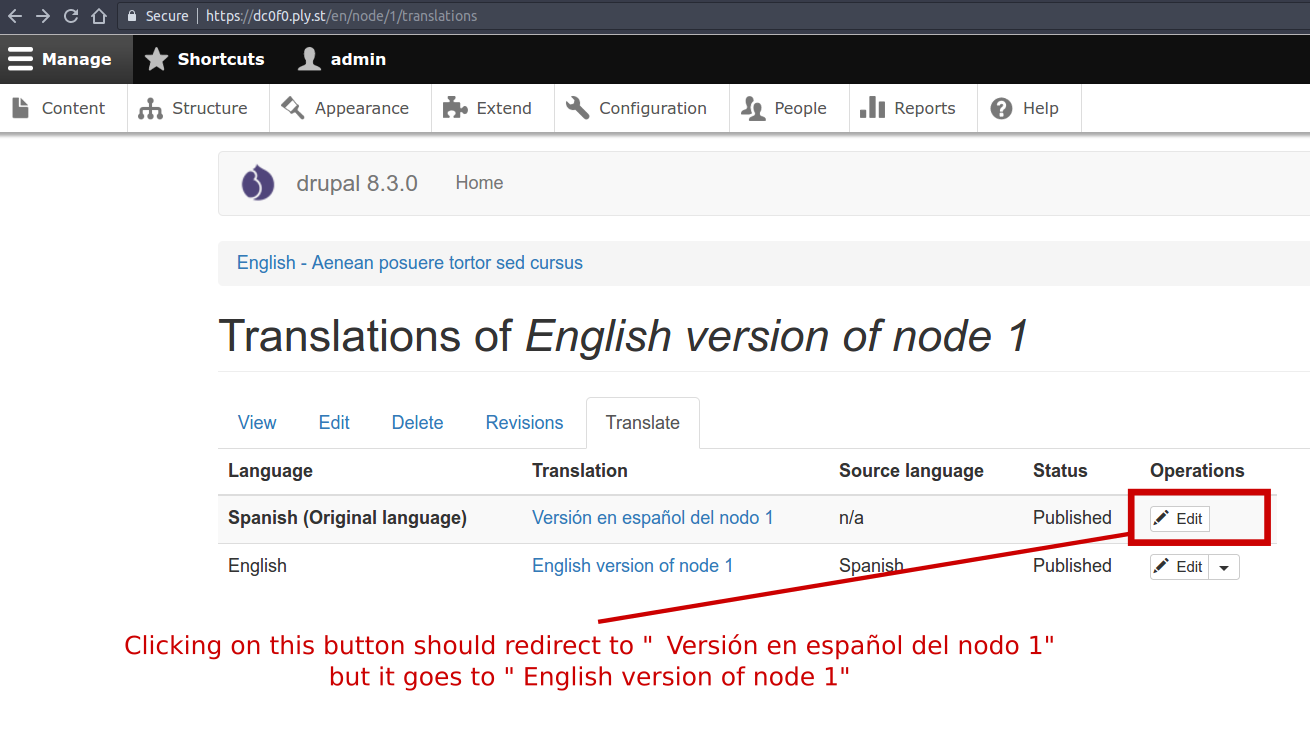Select the View tab
This screenshot has width=1310, height=748.
pyautogui.click(x=257, y=422)
